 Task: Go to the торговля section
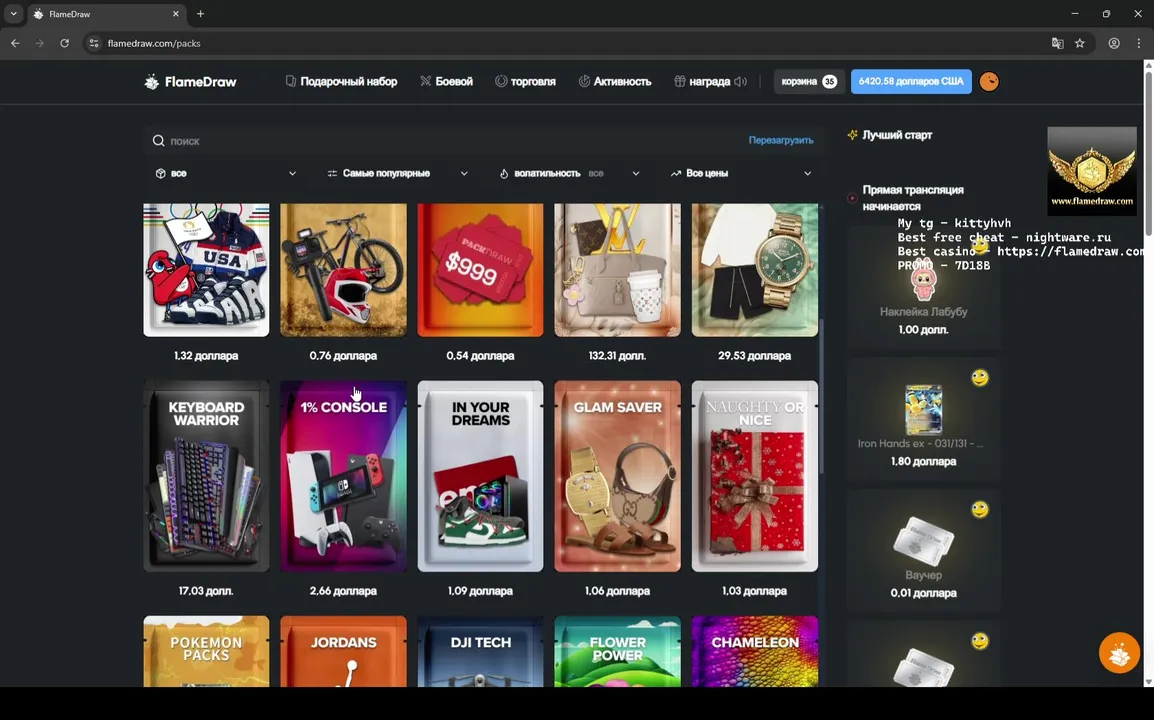(x=525, y=82)
